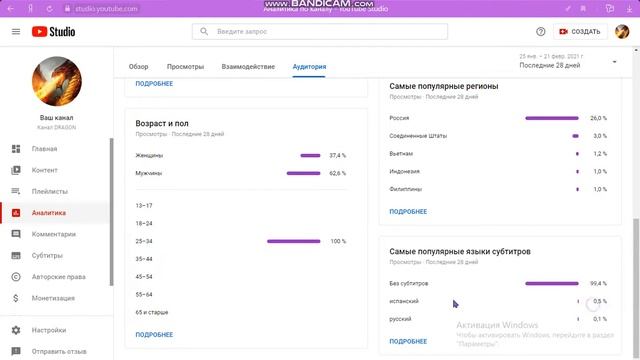
Task: Click ПОДРОБНЕЕ link above Возраст и пол
Action: pos(154,83)
